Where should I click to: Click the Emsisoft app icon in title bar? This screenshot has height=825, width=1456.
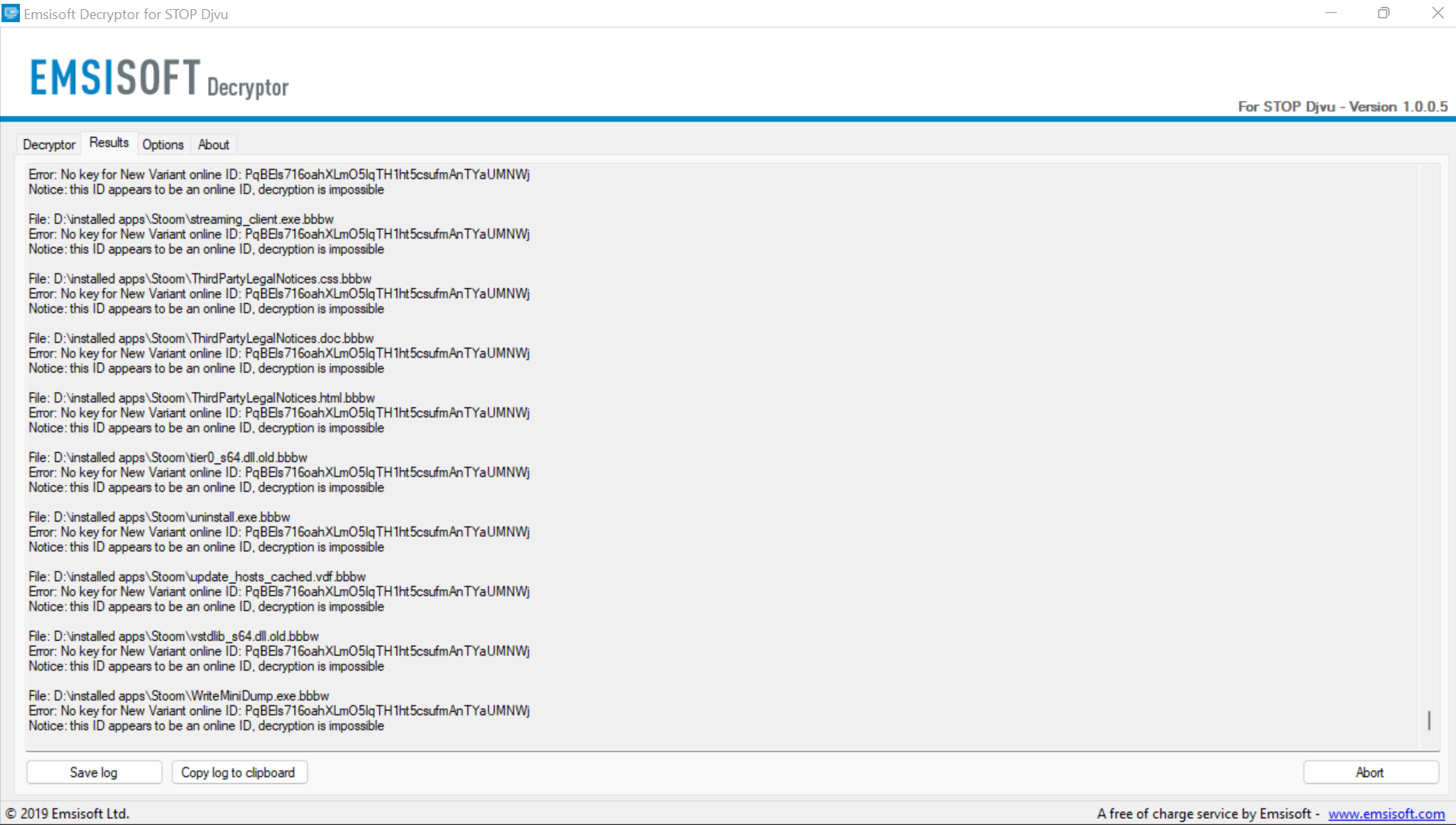[x=11, y=13]
